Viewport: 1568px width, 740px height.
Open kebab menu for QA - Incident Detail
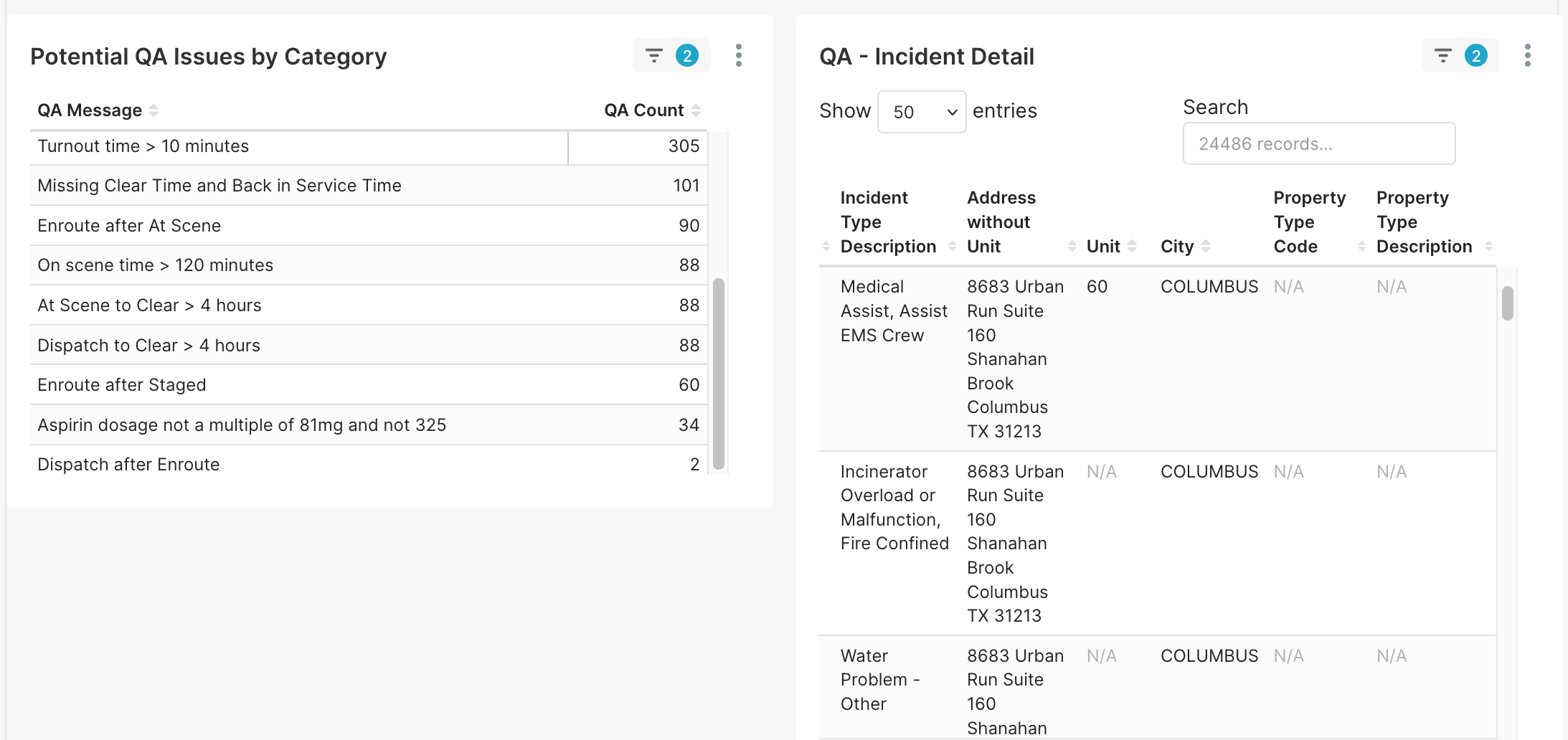1527,55
